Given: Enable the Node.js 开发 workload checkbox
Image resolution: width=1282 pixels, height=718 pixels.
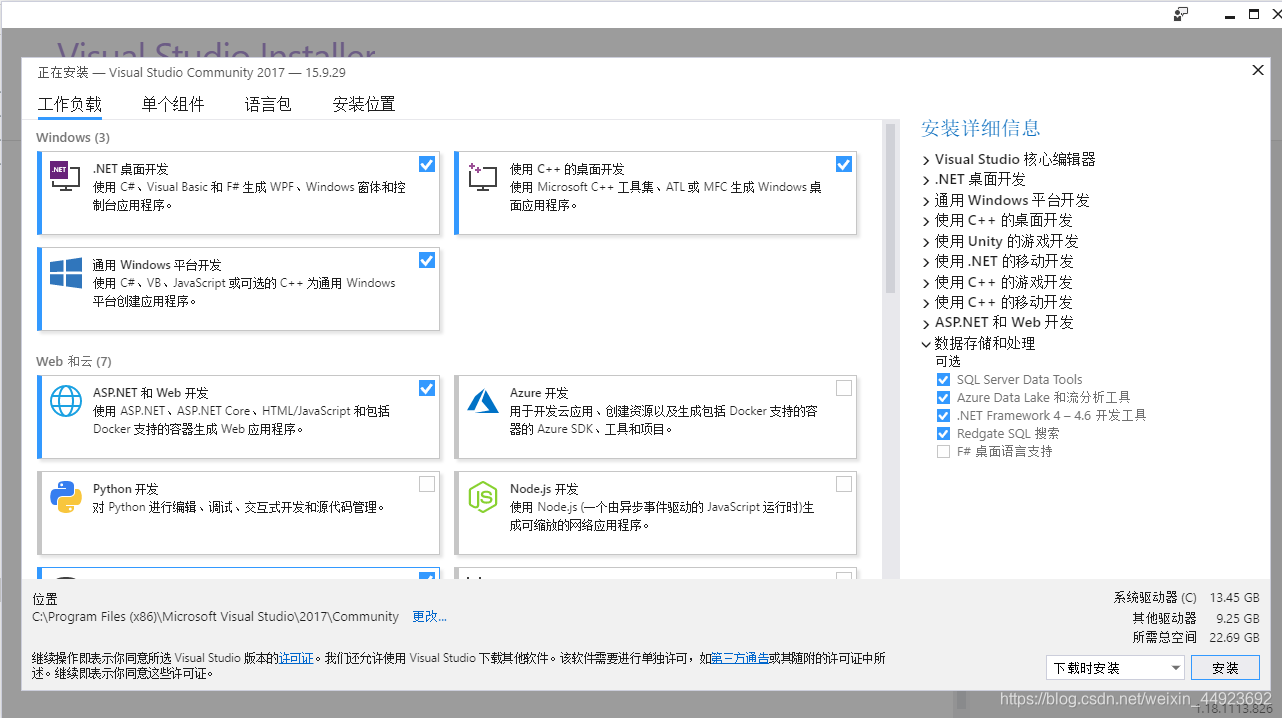Looking at the screenshot, I should (x=844, y=484).
